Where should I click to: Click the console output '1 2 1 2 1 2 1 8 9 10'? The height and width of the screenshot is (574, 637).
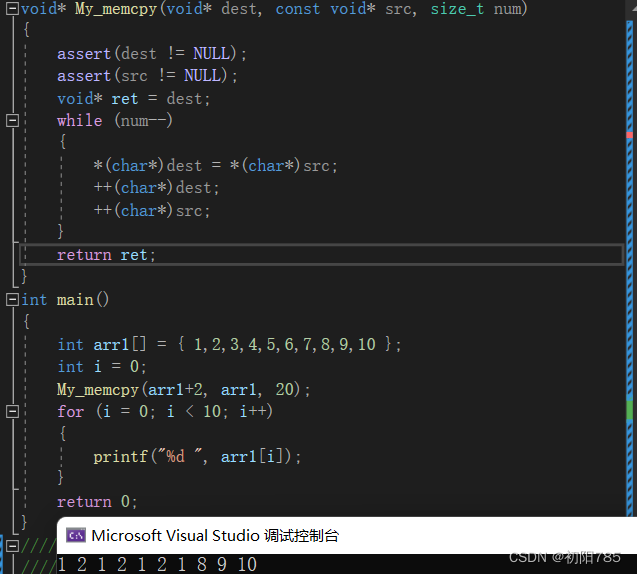[x=157, y=564]
